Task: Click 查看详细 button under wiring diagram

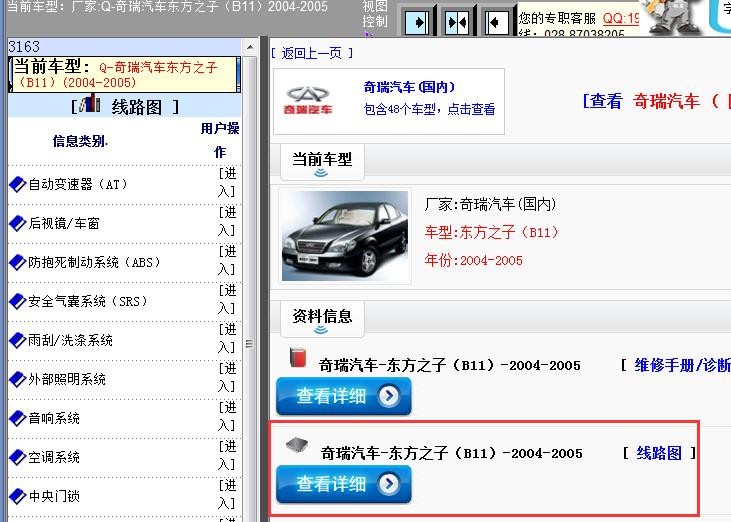Action: (x=344, y=484)
